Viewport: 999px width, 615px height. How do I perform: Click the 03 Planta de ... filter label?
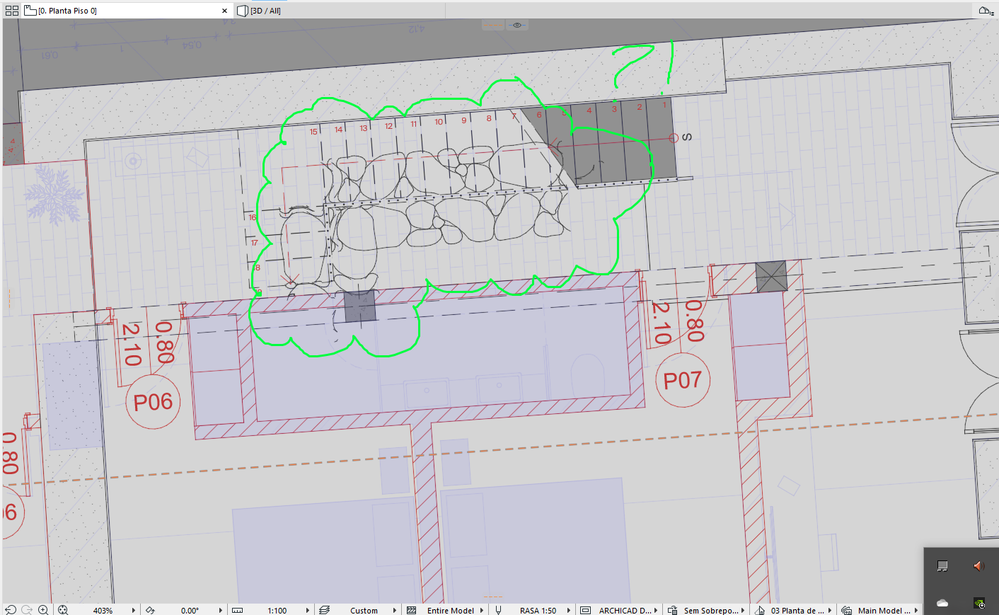(x=798, y=611)
